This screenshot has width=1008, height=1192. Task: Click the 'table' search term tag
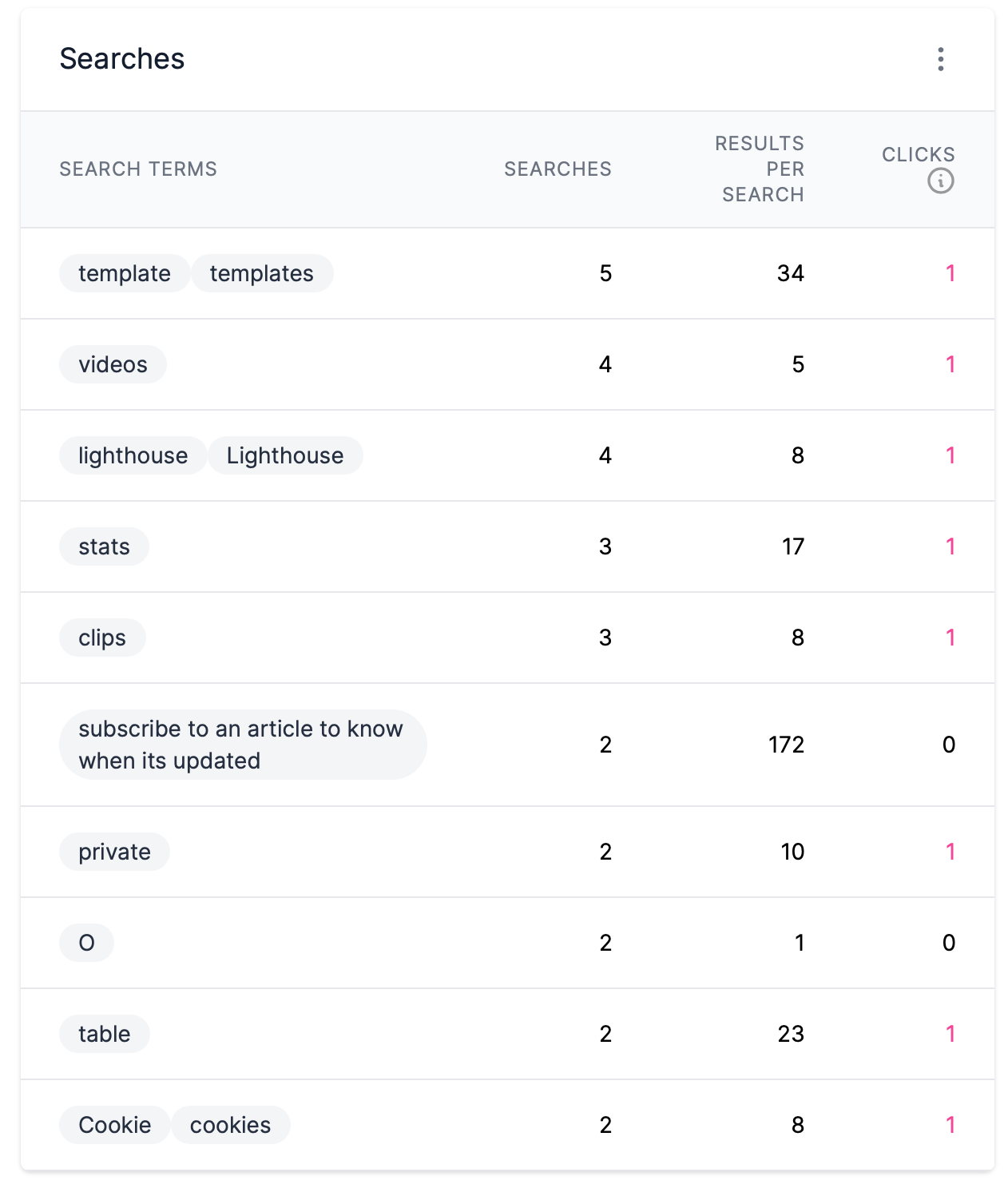click(x=105, y=1034)
